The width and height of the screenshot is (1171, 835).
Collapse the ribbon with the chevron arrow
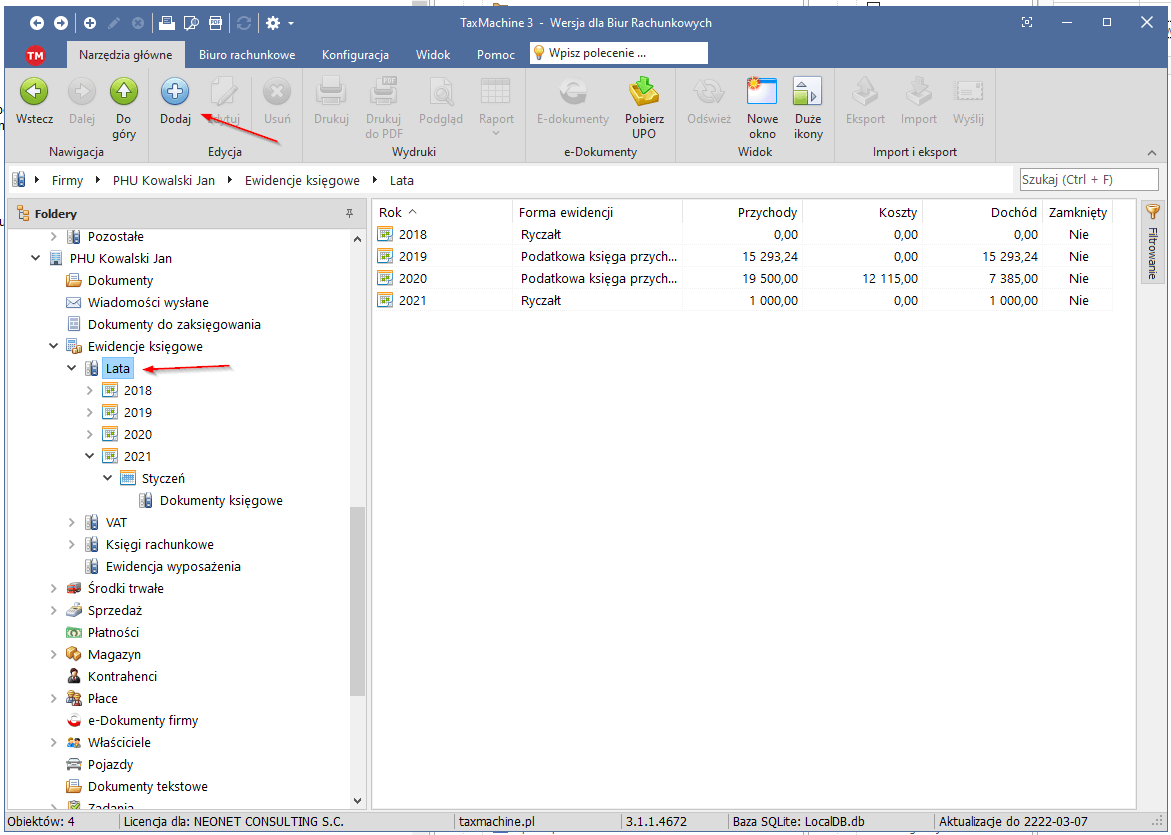(x=1151, y=153)
